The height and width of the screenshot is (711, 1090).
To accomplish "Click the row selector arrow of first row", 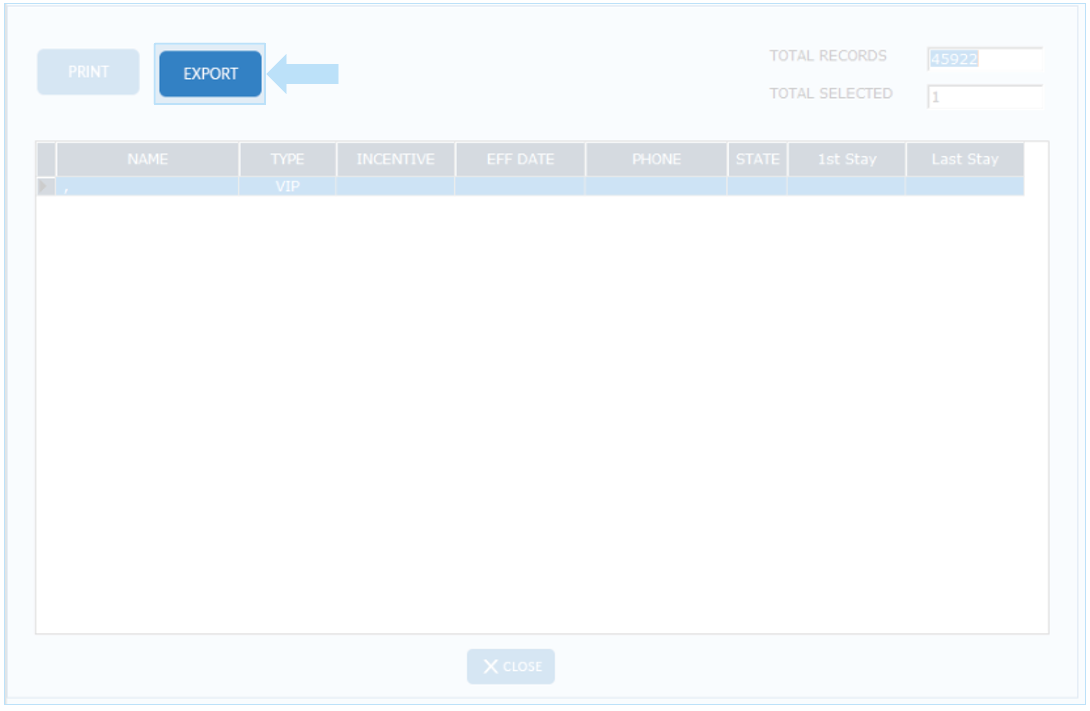I will pyautogui.click(x=45, y=186).
